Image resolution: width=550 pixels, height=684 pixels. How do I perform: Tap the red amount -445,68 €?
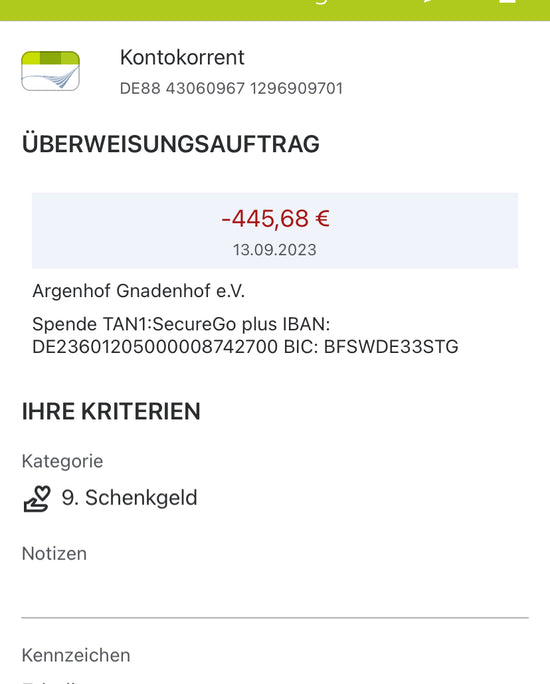pyautogui.click(x=275, y=218)
